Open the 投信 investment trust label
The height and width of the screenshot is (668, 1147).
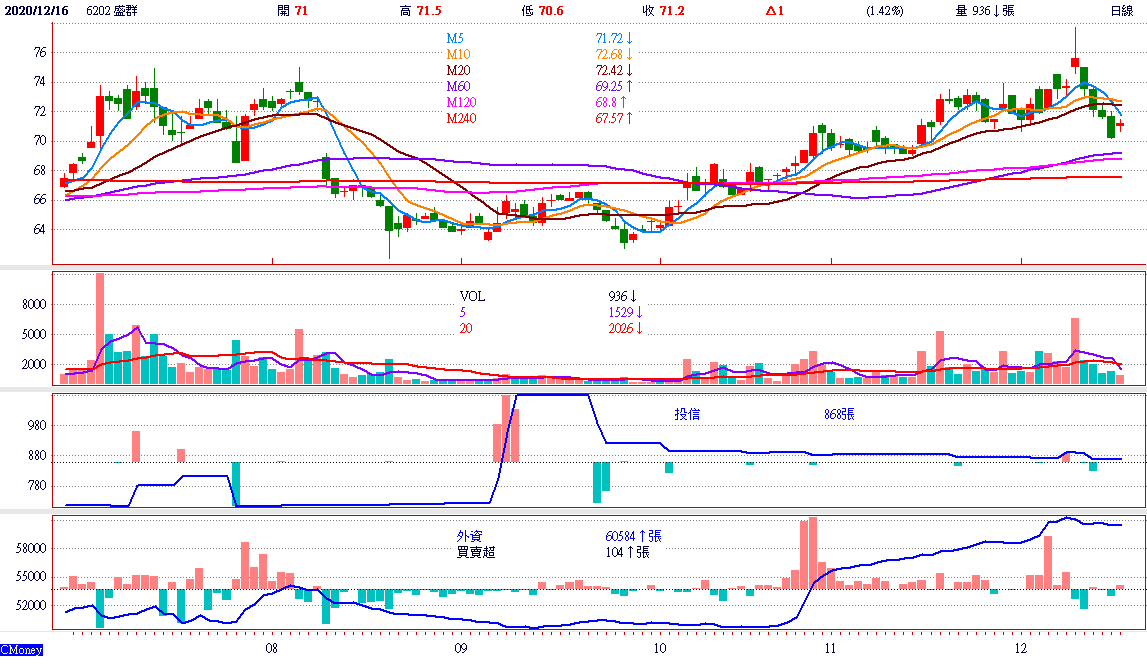tap(687, 414)
